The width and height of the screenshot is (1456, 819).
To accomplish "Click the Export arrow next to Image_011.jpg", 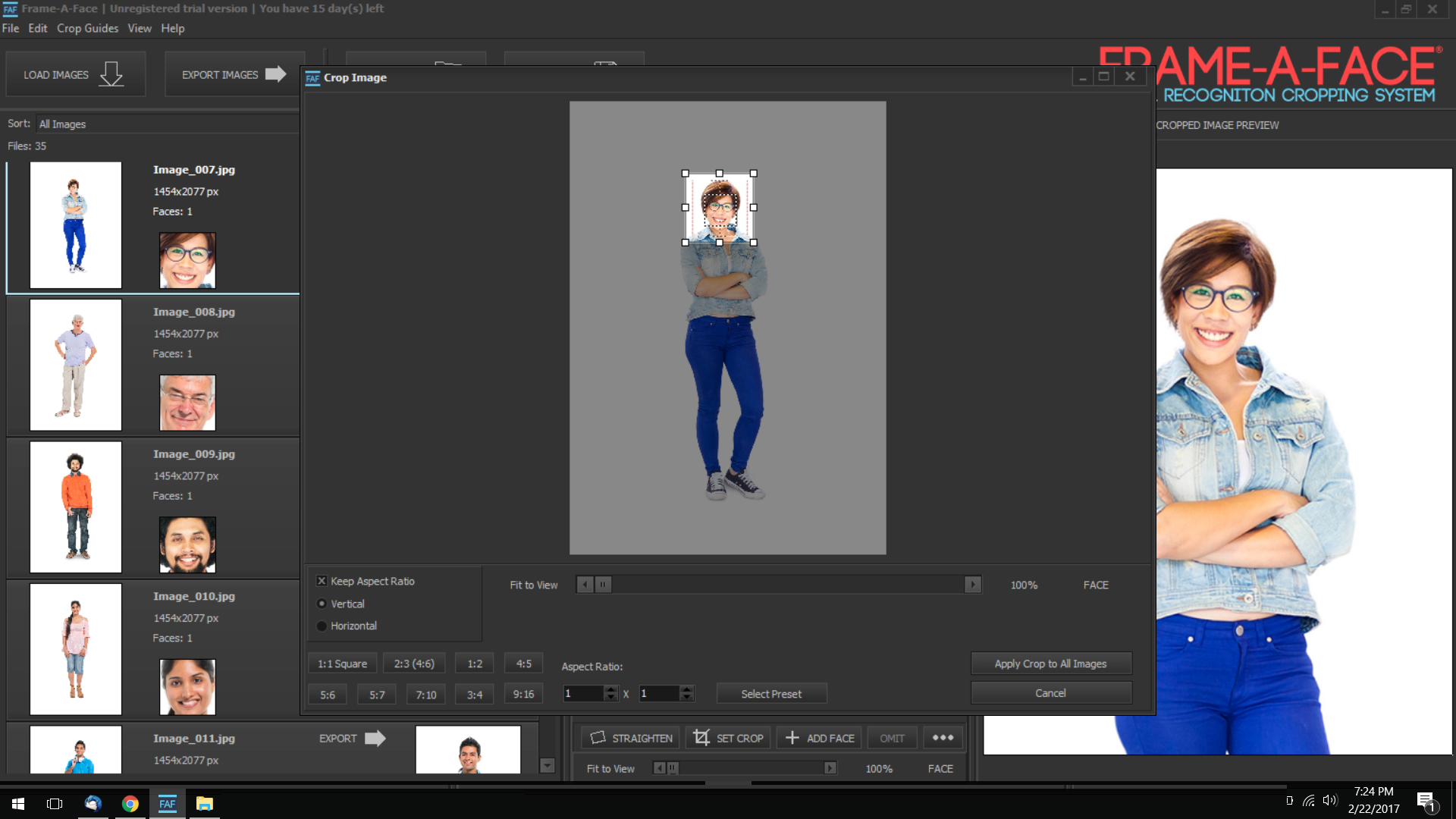I will click(x=375, y=738).
